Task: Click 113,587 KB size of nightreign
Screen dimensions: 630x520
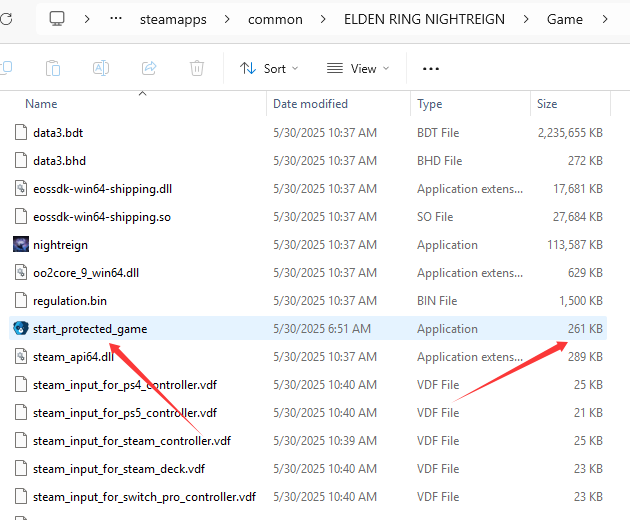Action: click(575, 245)
